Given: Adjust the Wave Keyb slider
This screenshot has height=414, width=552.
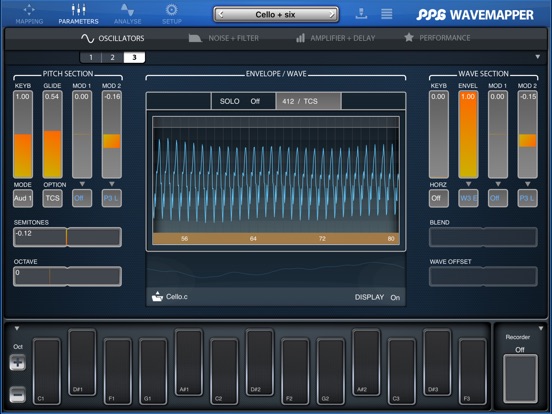Looking at the screenshot, I should (x=439, y=134).
